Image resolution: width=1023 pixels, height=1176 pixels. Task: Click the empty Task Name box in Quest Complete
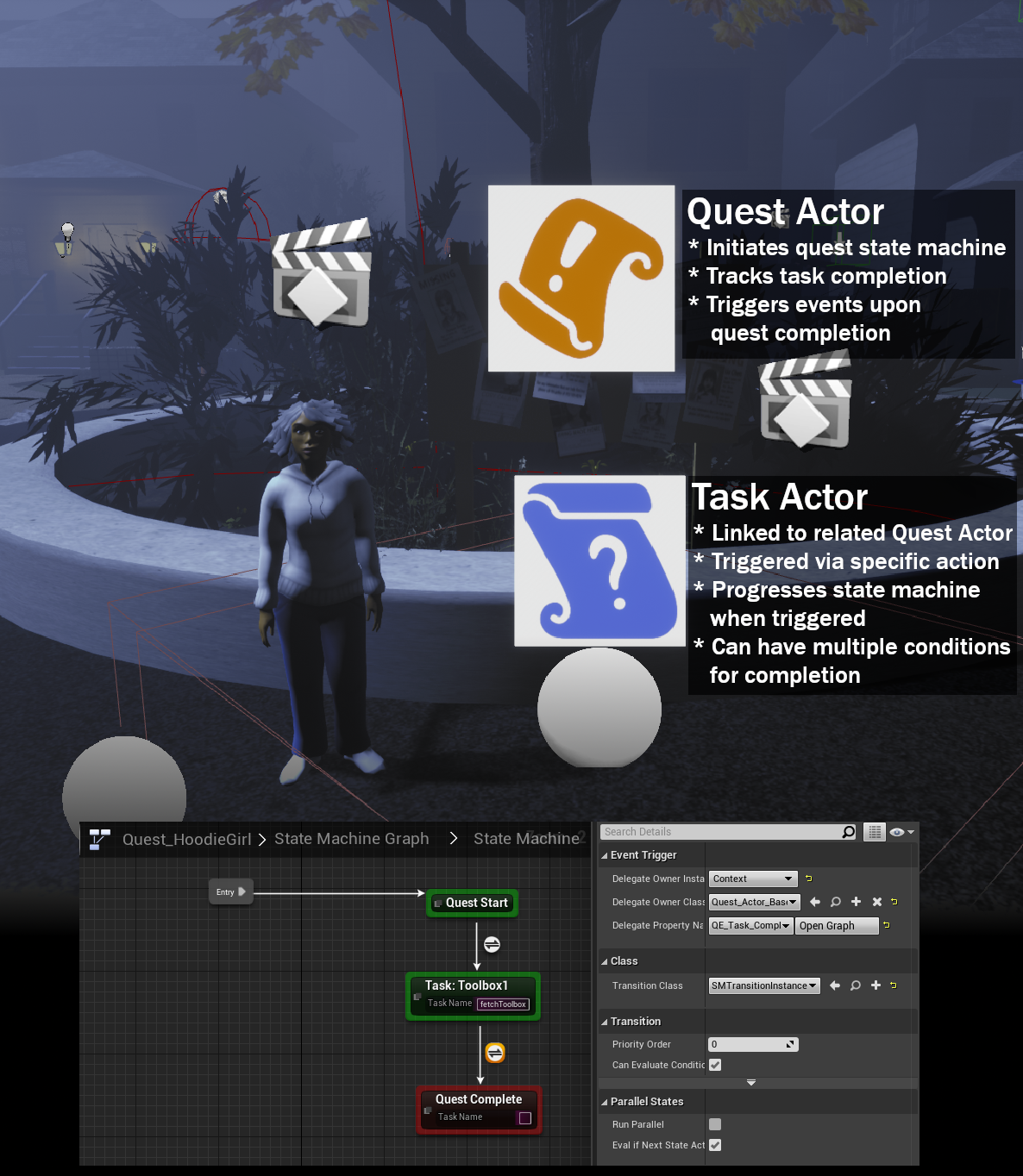[524, 1118]
